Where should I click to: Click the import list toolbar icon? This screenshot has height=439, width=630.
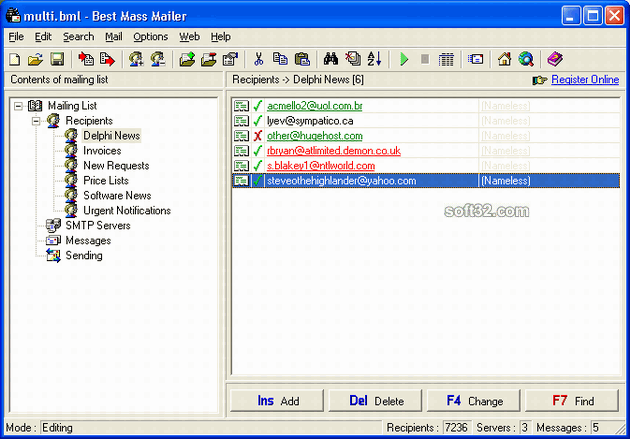86,59
